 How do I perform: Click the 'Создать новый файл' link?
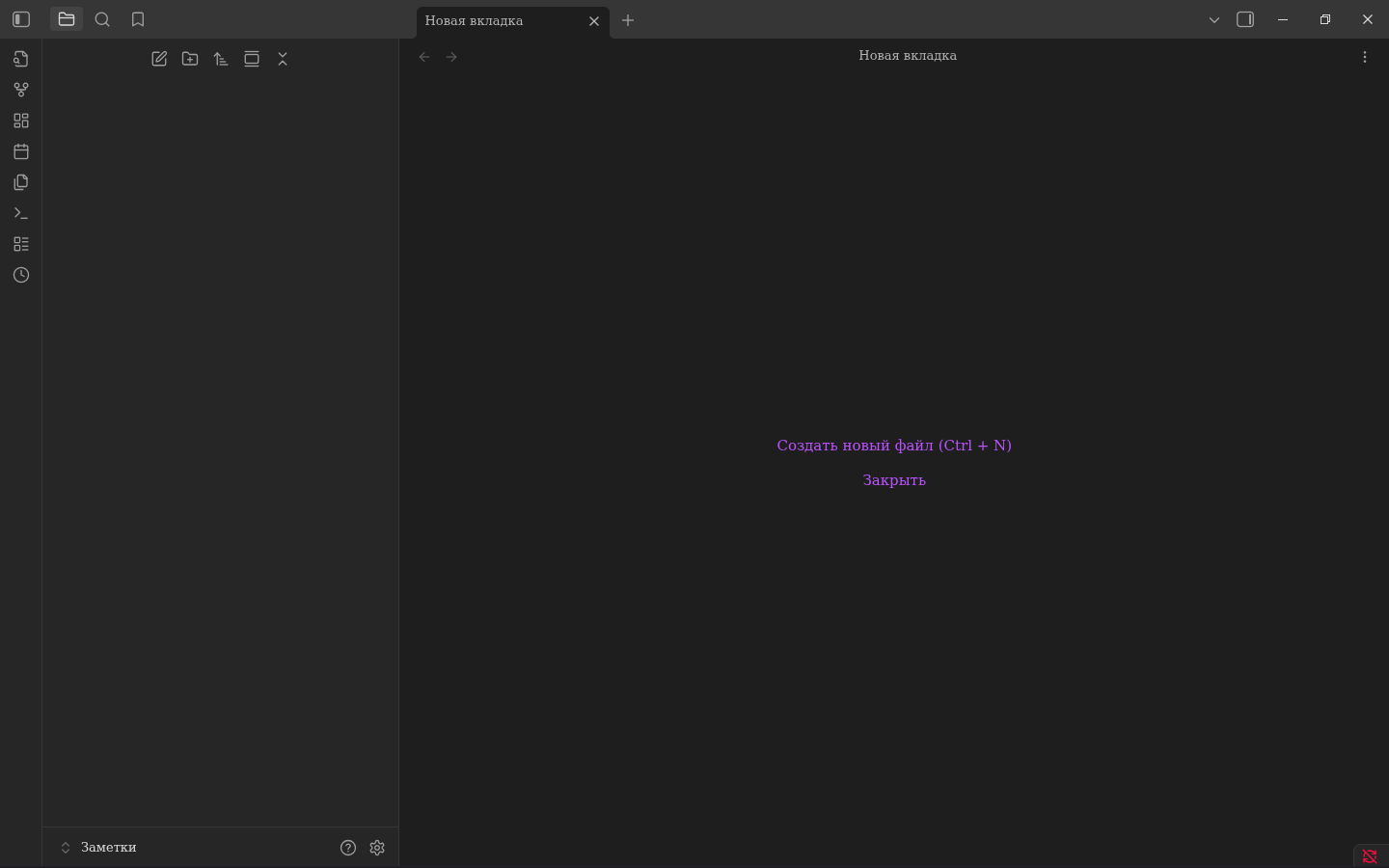click(x=893, y=446)
